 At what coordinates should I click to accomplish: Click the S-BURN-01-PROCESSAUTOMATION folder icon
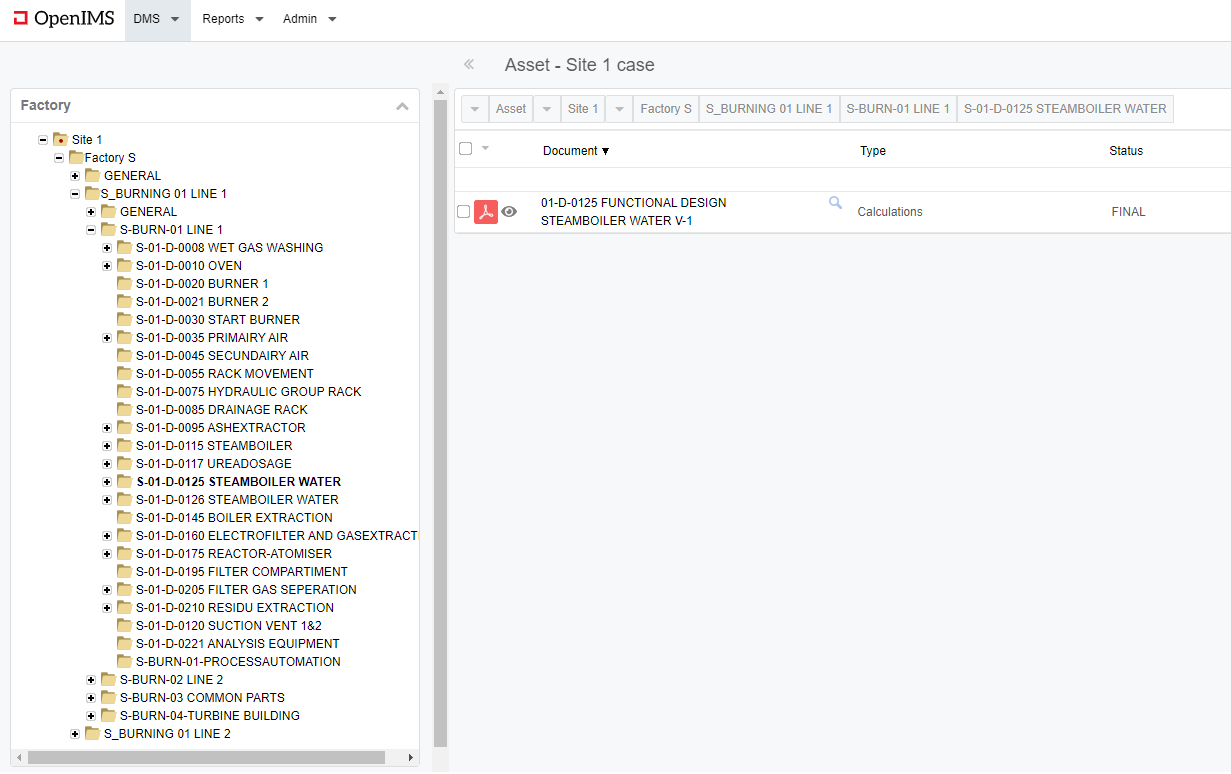coord(124,662)
